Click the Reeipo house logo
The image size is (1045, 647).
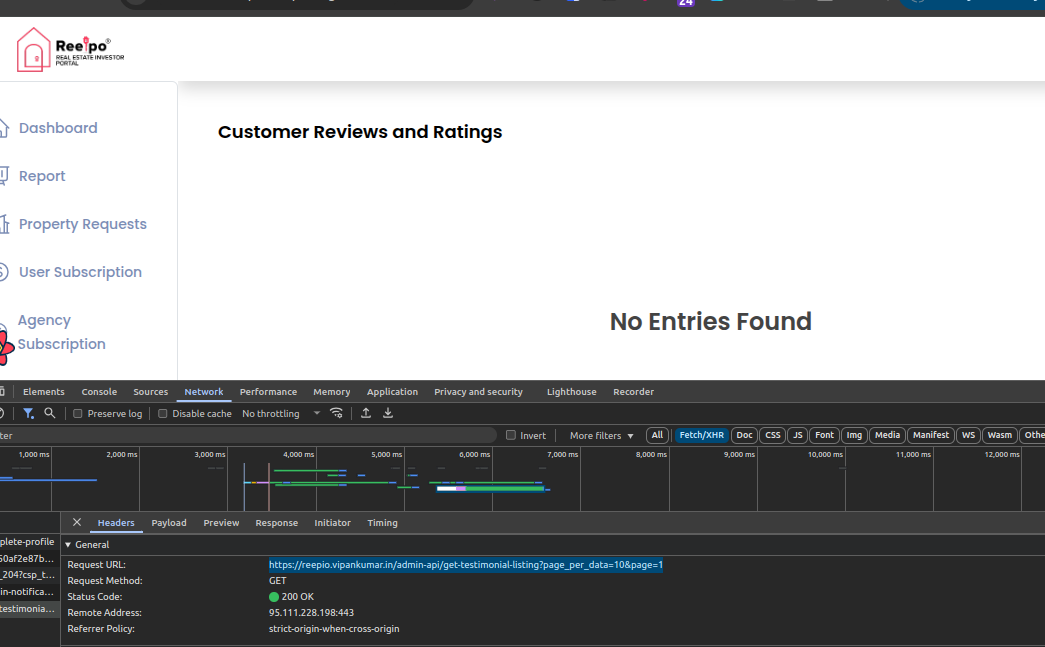click(33, 49)
